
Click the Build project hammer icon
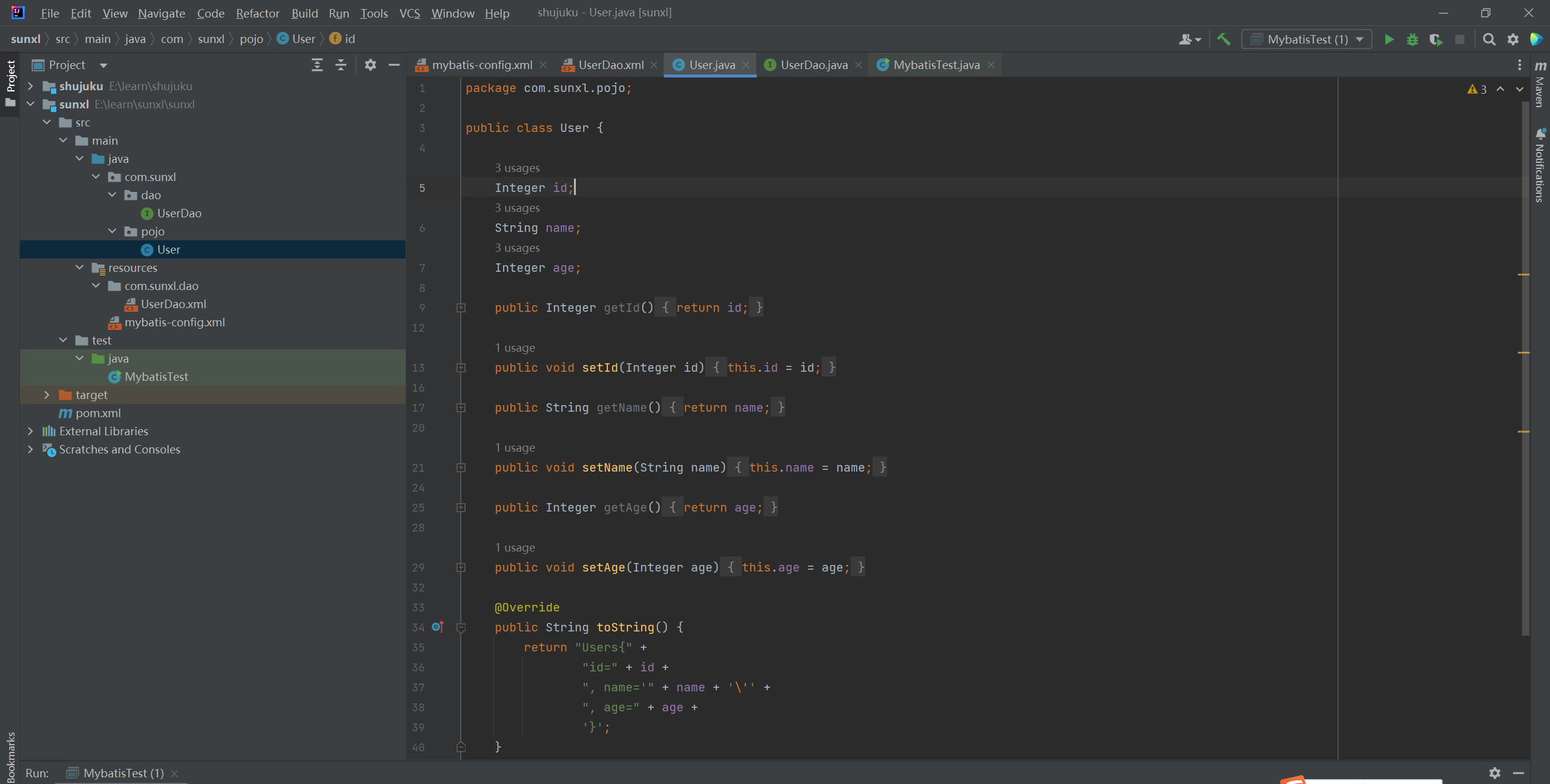(1224, 39)
